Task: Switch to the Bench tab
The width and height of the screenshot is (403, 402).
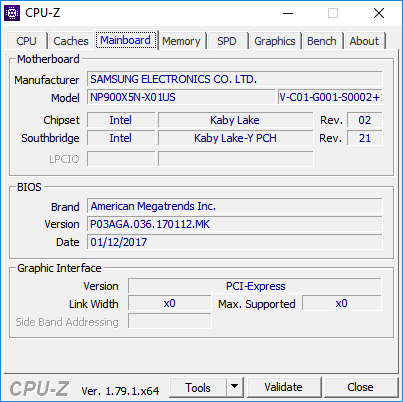Action: [x=322, y=41]
